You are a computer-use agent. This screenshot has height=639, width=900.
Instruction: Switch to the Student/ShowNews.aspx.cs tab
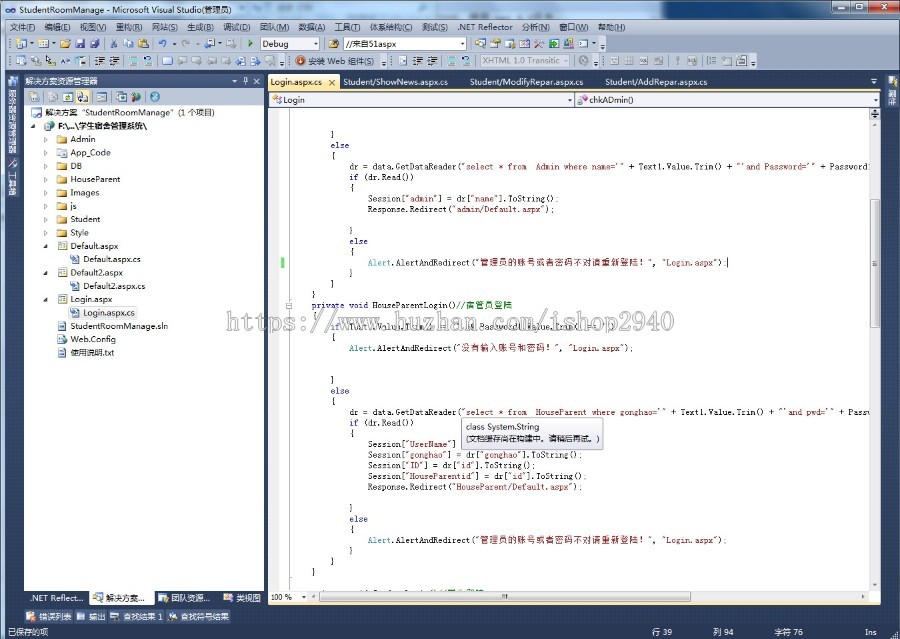coord(395,82)
